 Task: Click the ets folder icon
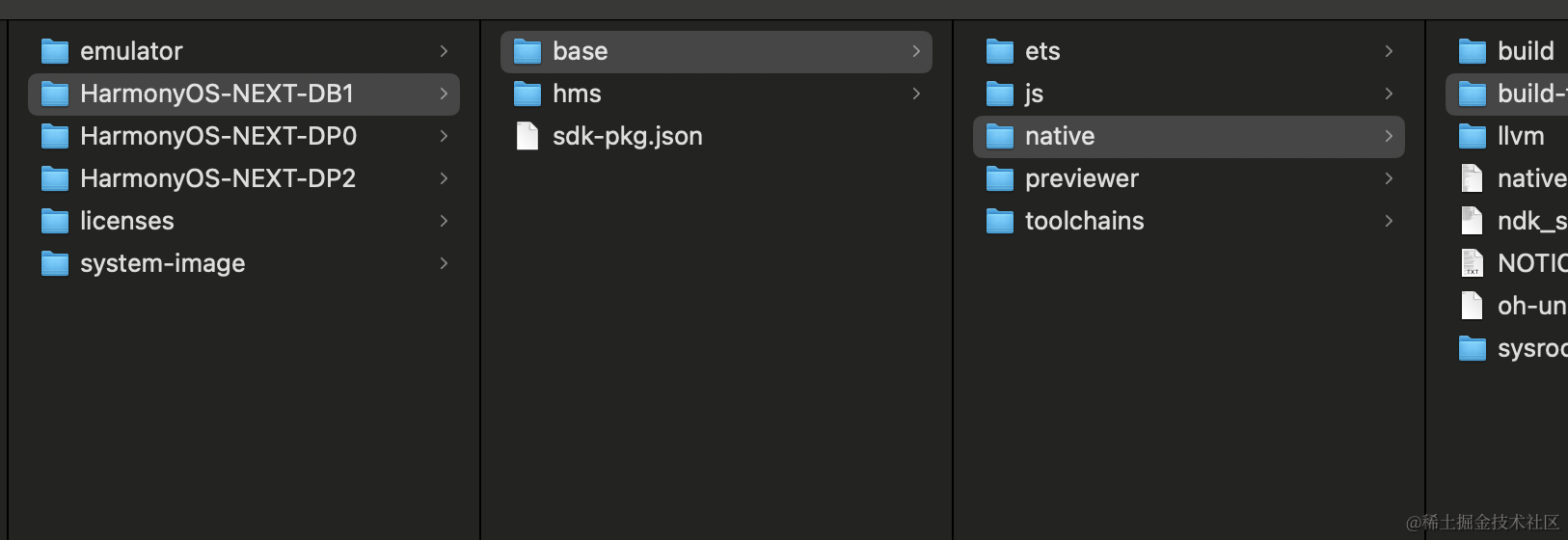coord(1000,51)
